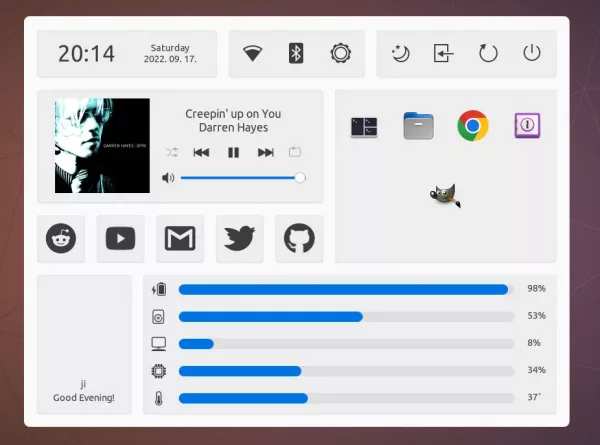Click the 53% value label
600x445 pixels.
536,316
